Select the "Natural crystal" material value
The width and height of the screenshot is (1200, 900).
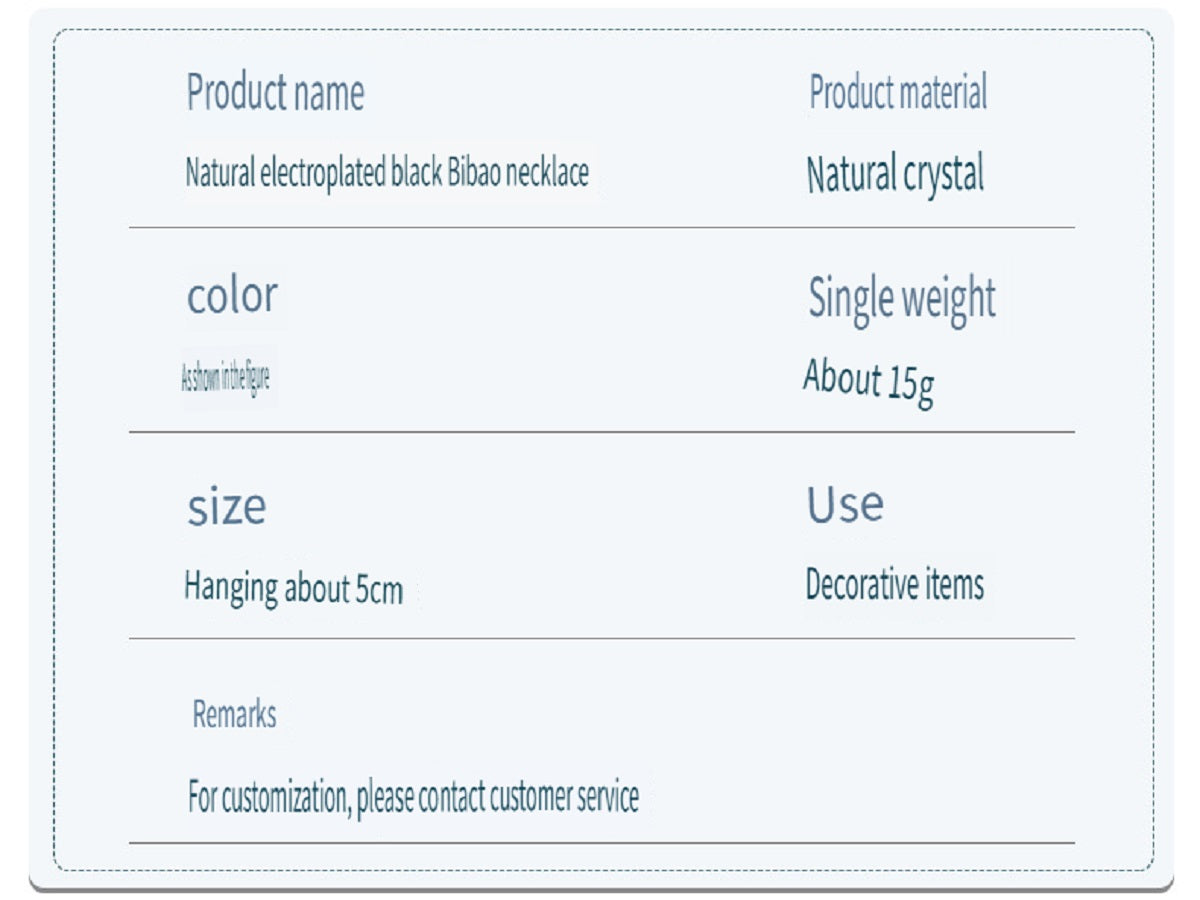pyautogui.click(x=895, y=175)
